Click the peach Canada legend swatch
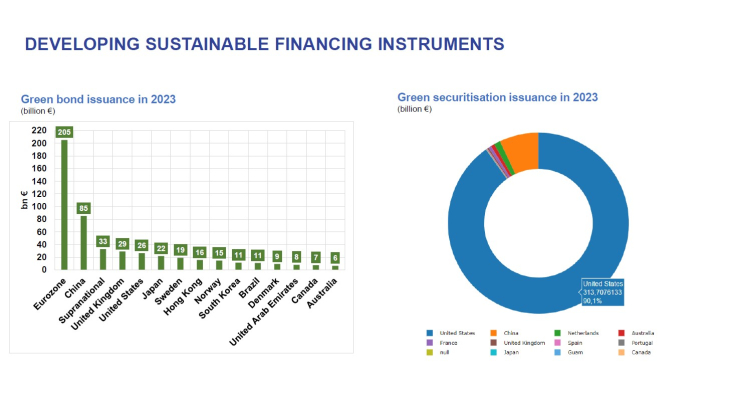This screenshot has height=410, width=730. pos(621,352)
